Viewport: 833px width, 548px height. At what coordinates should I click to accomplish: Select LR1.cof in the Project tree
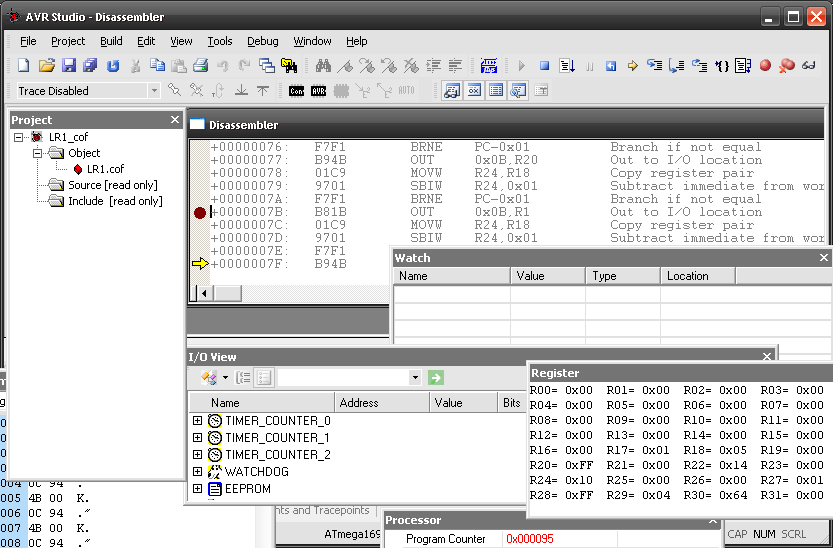tap(105, 169)
